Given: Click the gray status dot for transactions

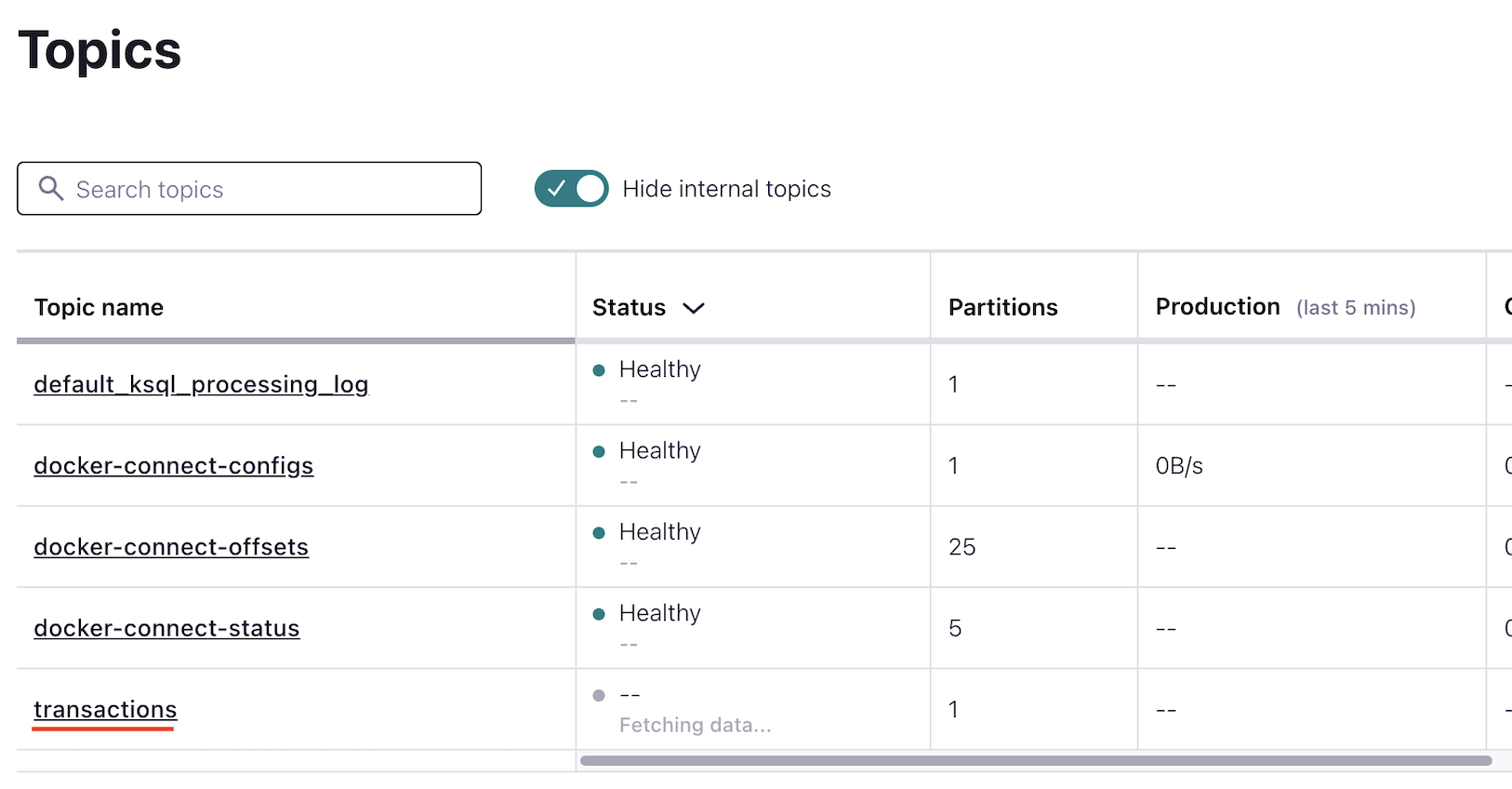Looking at the screenshot, I should (599, 695).
